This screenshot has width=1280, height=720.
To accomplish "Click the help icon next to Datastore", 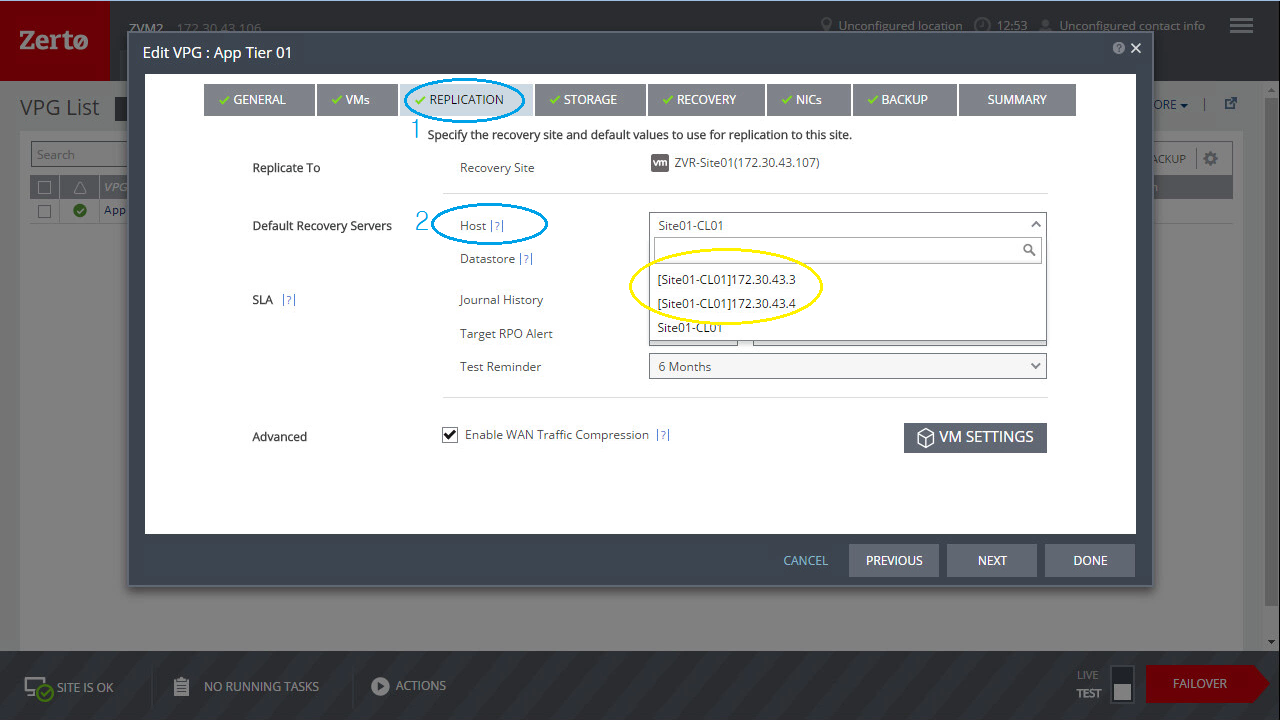I will point(526,259).
